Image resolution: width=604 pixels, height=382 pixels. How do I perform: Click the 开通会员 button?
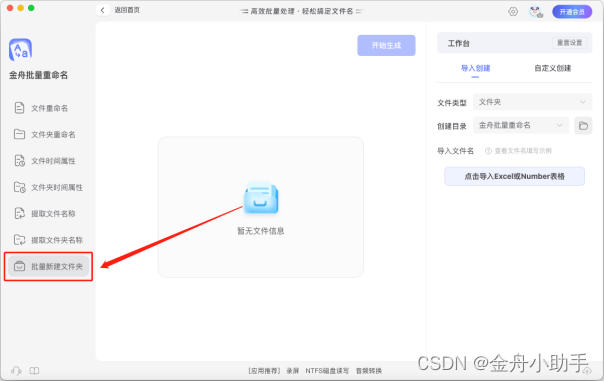pos(572,12)
